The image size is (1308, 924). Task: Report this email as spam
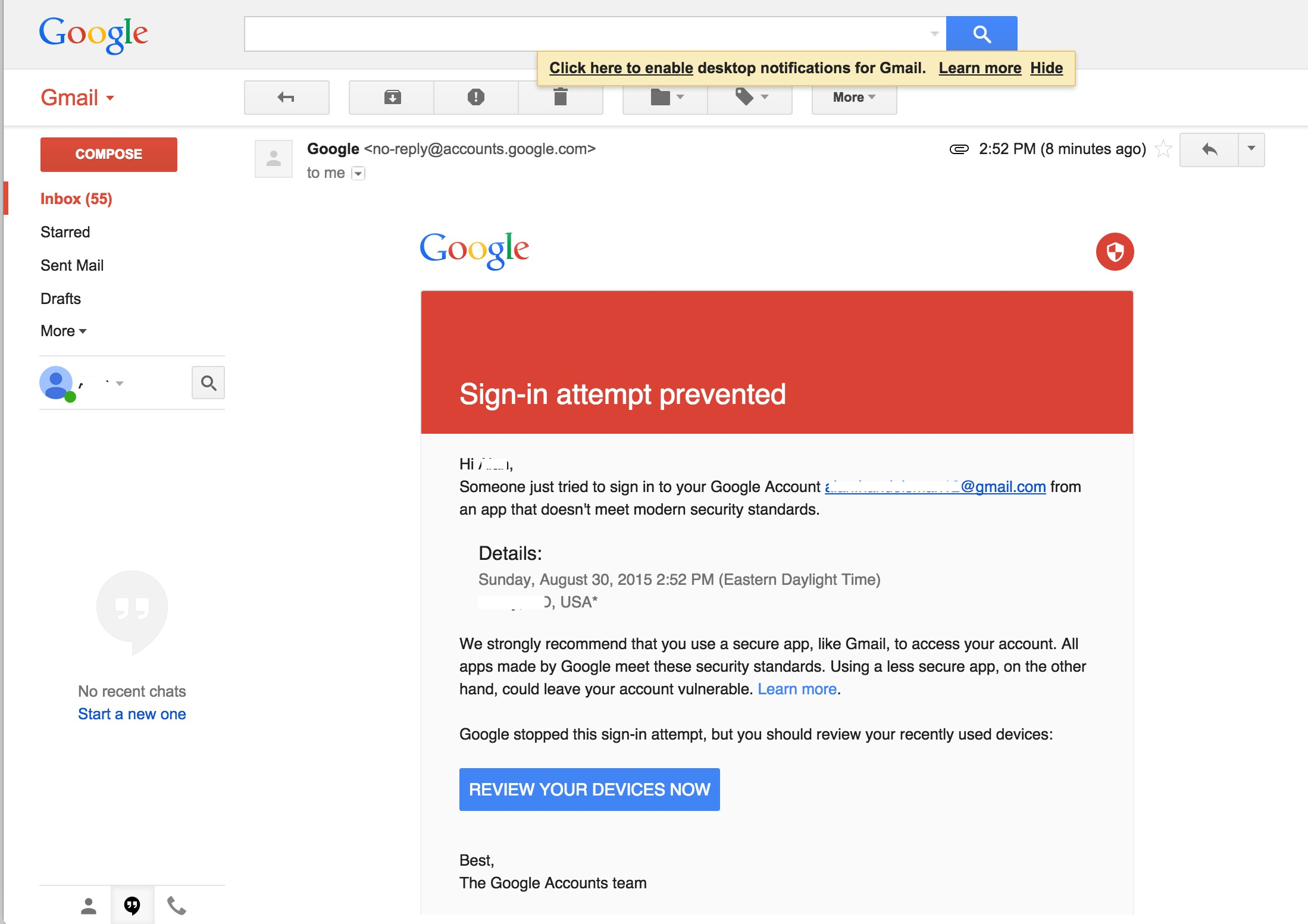point(475,97)
